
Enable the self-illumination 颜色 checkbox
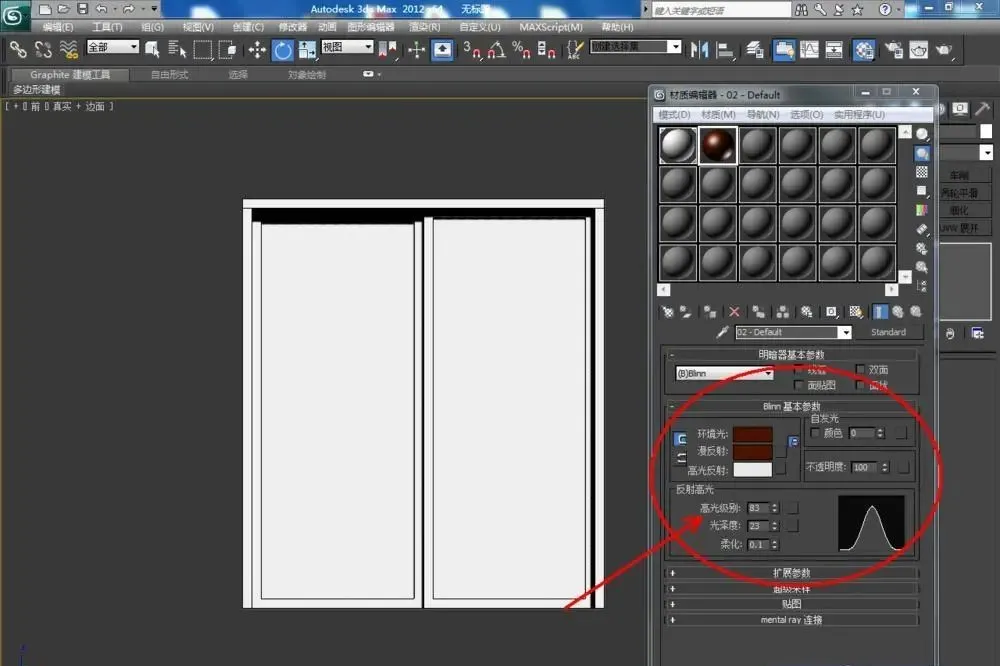(814, 433)
